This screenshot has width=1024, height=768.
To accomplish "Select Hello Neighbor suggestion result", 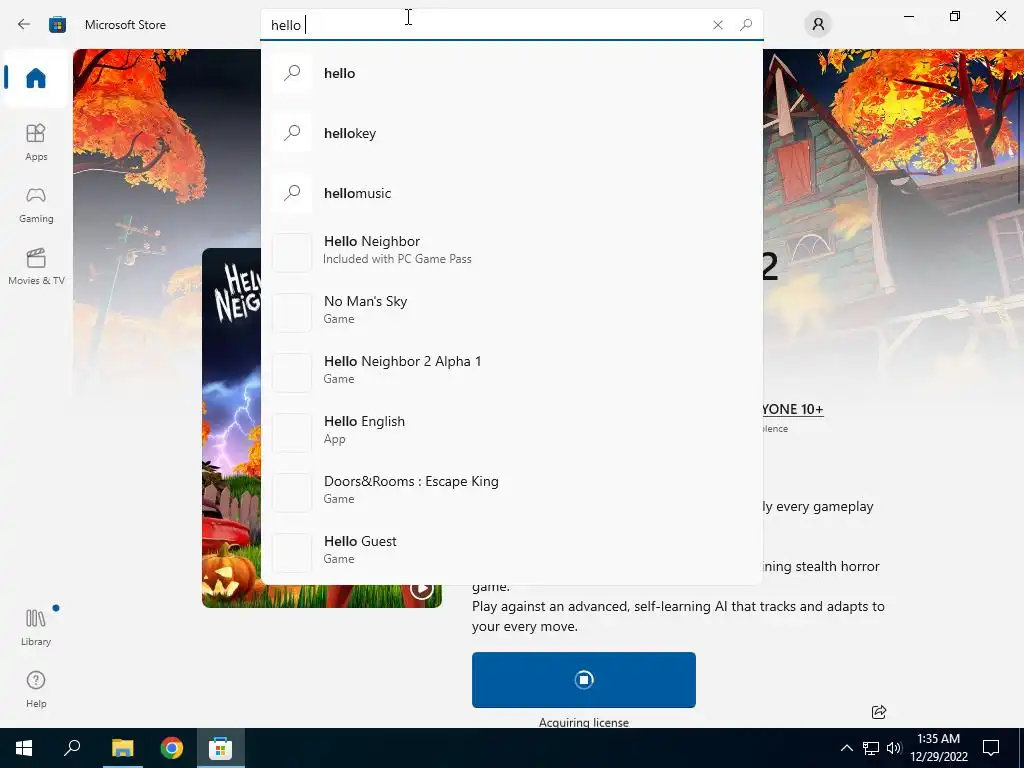I will point(511,253).
